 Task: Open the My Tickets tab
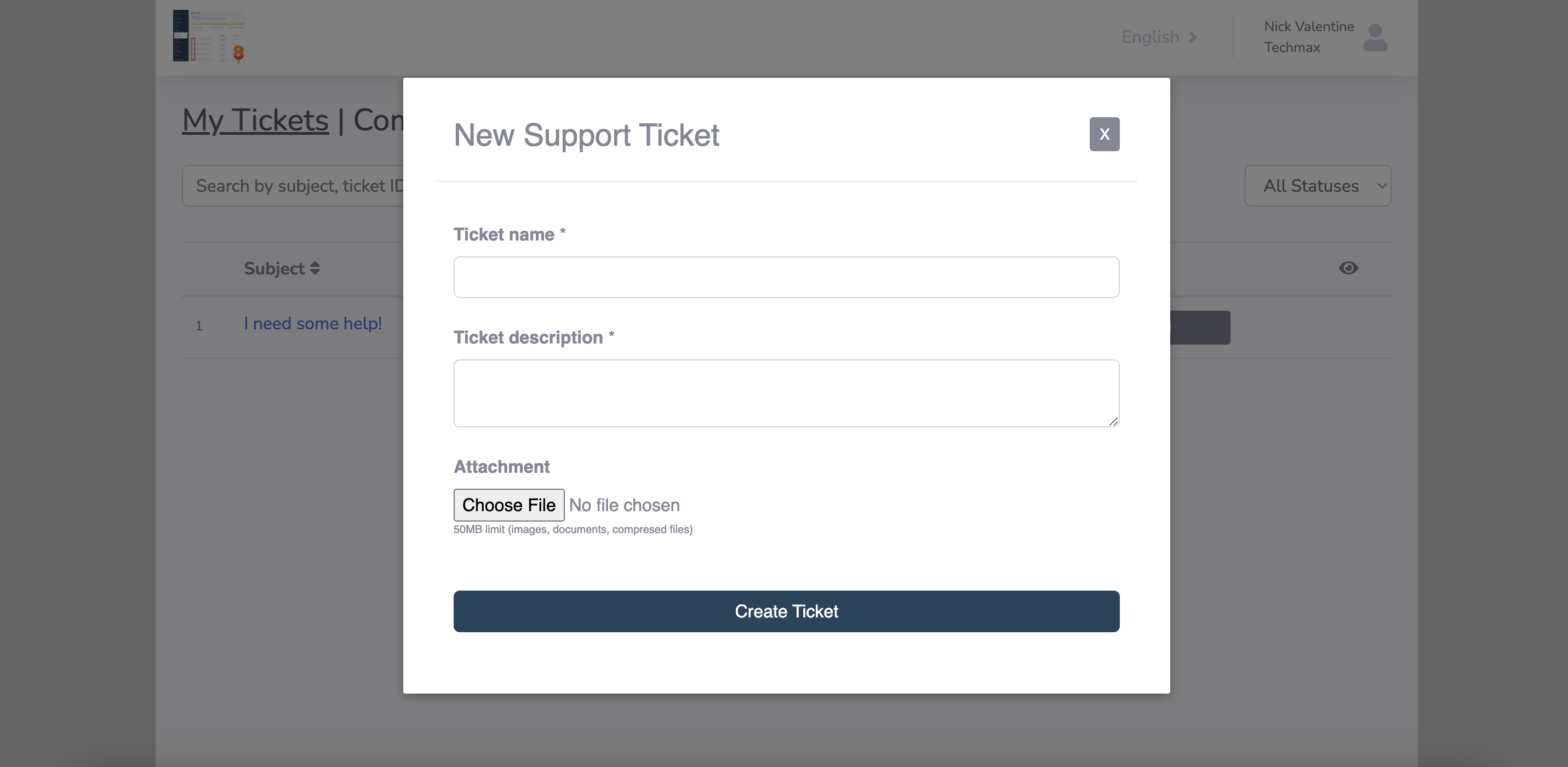255,120
